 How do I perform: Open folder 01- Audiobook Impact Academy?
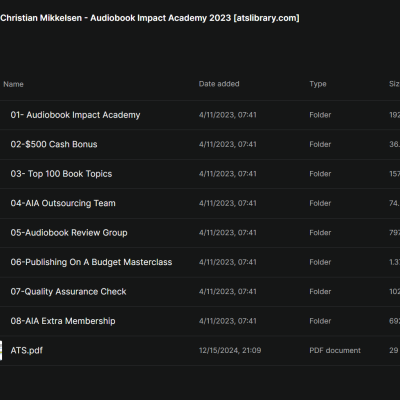click(x=75, y=115)
